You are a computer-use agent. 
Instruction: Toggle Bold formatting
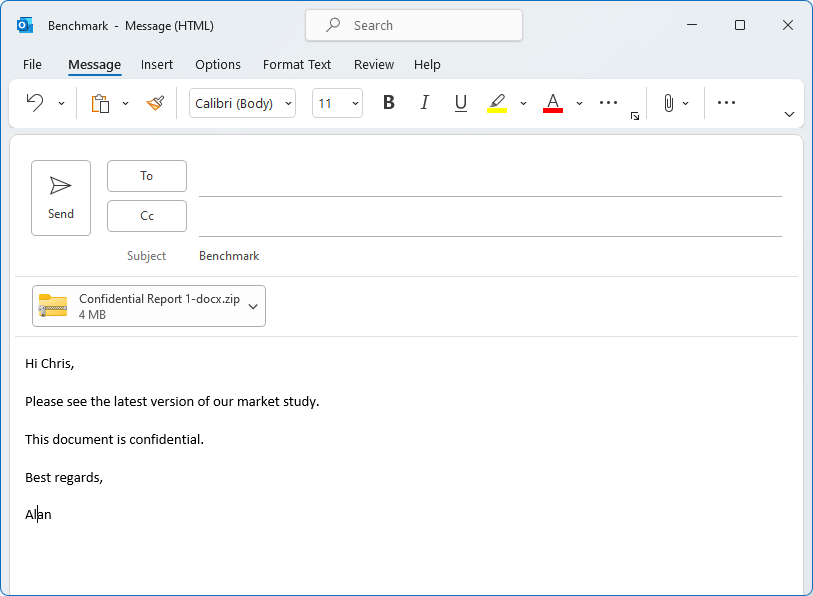click(x=388, y=103)
